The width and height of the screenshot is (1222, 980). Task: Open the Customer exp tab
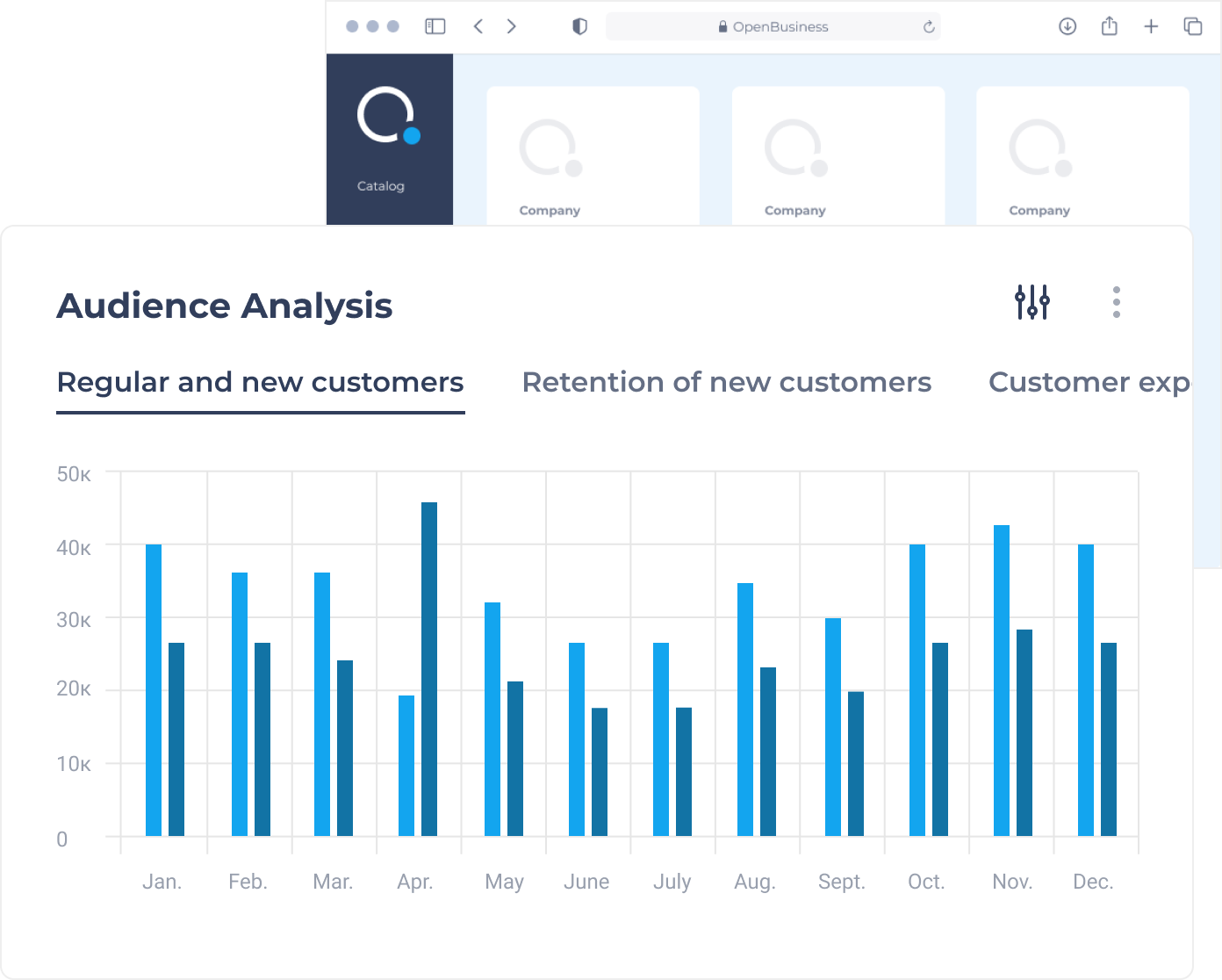pos(1090,382)
